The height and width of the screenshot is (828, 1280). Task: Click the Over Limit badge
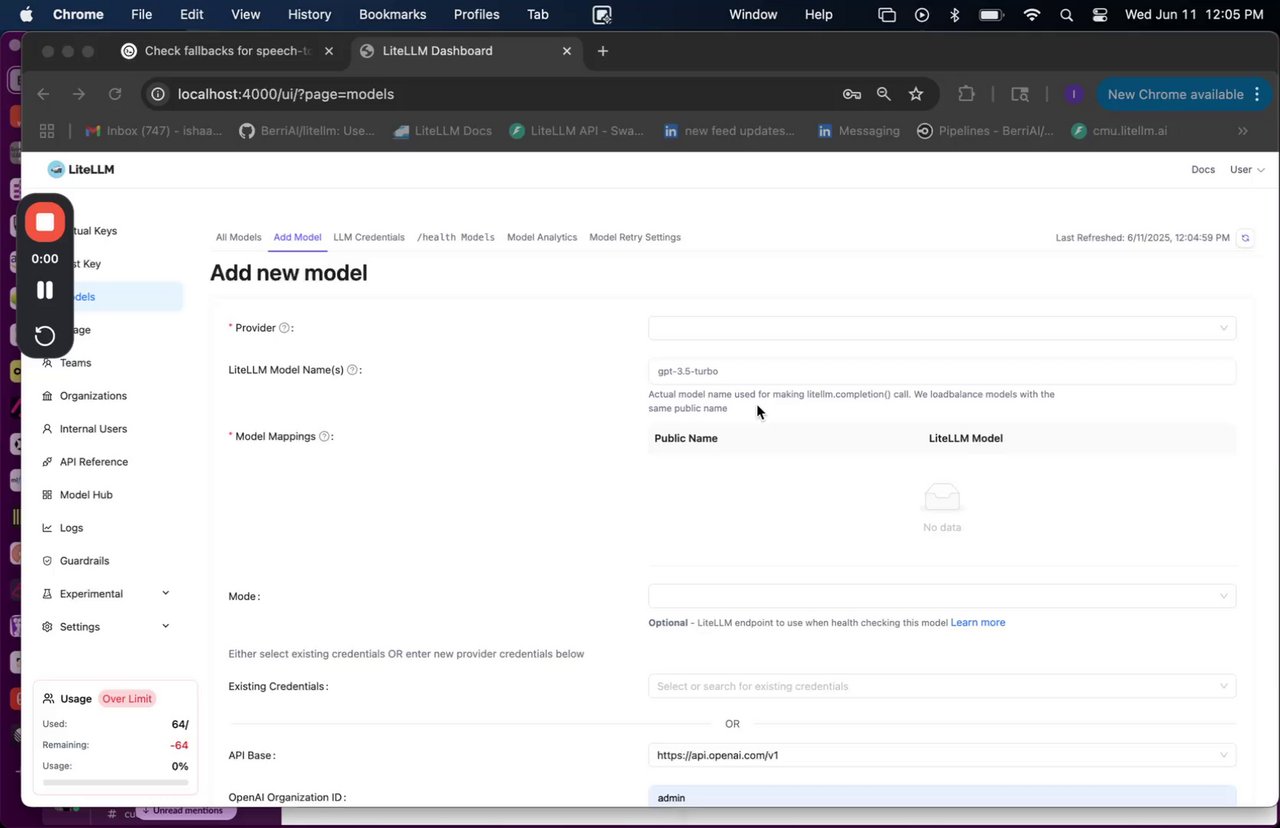(x=128, y=699)
